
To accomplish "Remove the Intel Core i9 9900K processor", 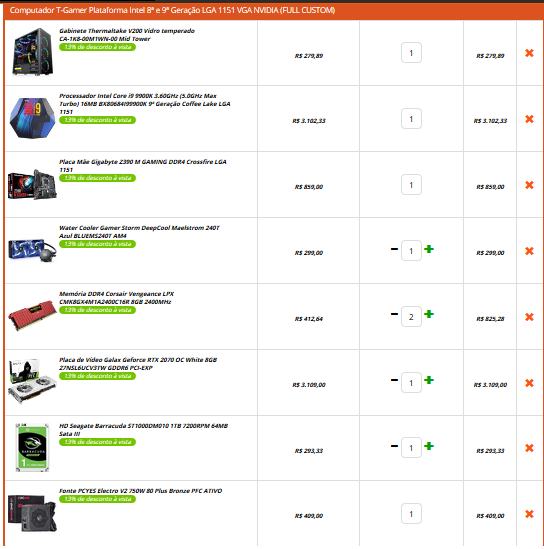I will [529, 119].
